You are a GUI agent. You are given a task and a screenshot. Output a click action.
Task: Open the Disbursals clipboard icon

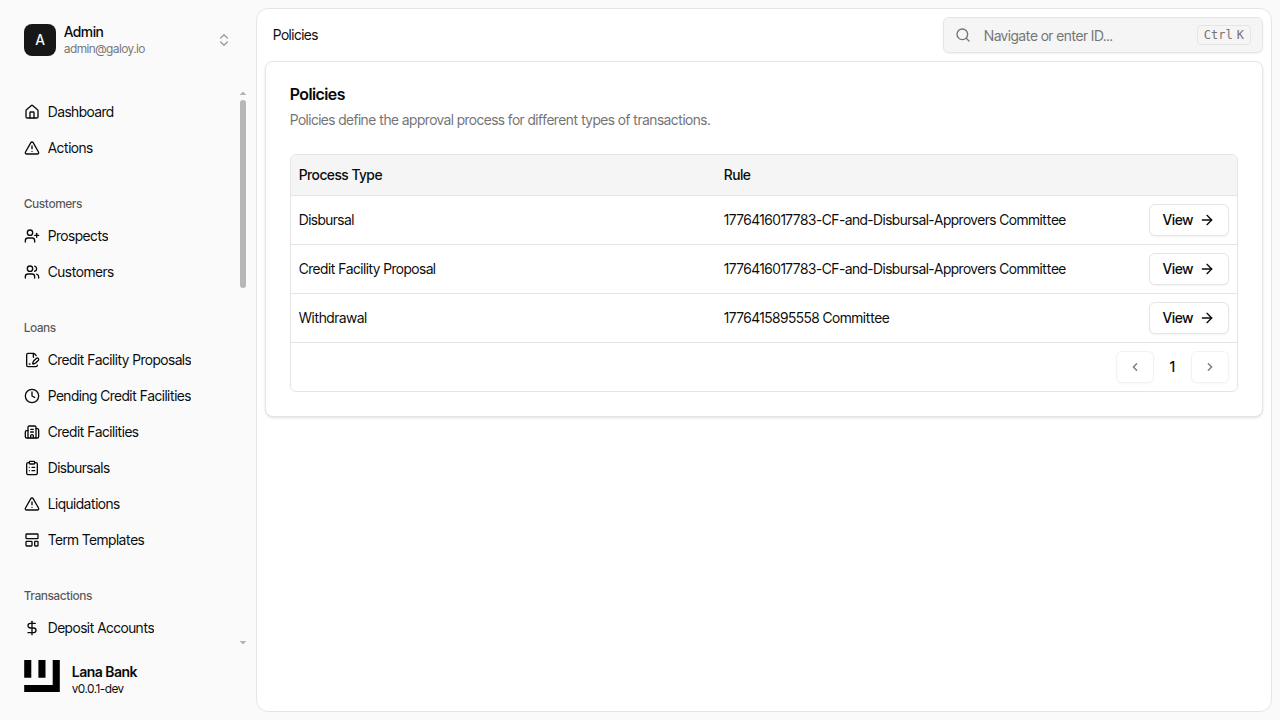(x=31, y=467)
